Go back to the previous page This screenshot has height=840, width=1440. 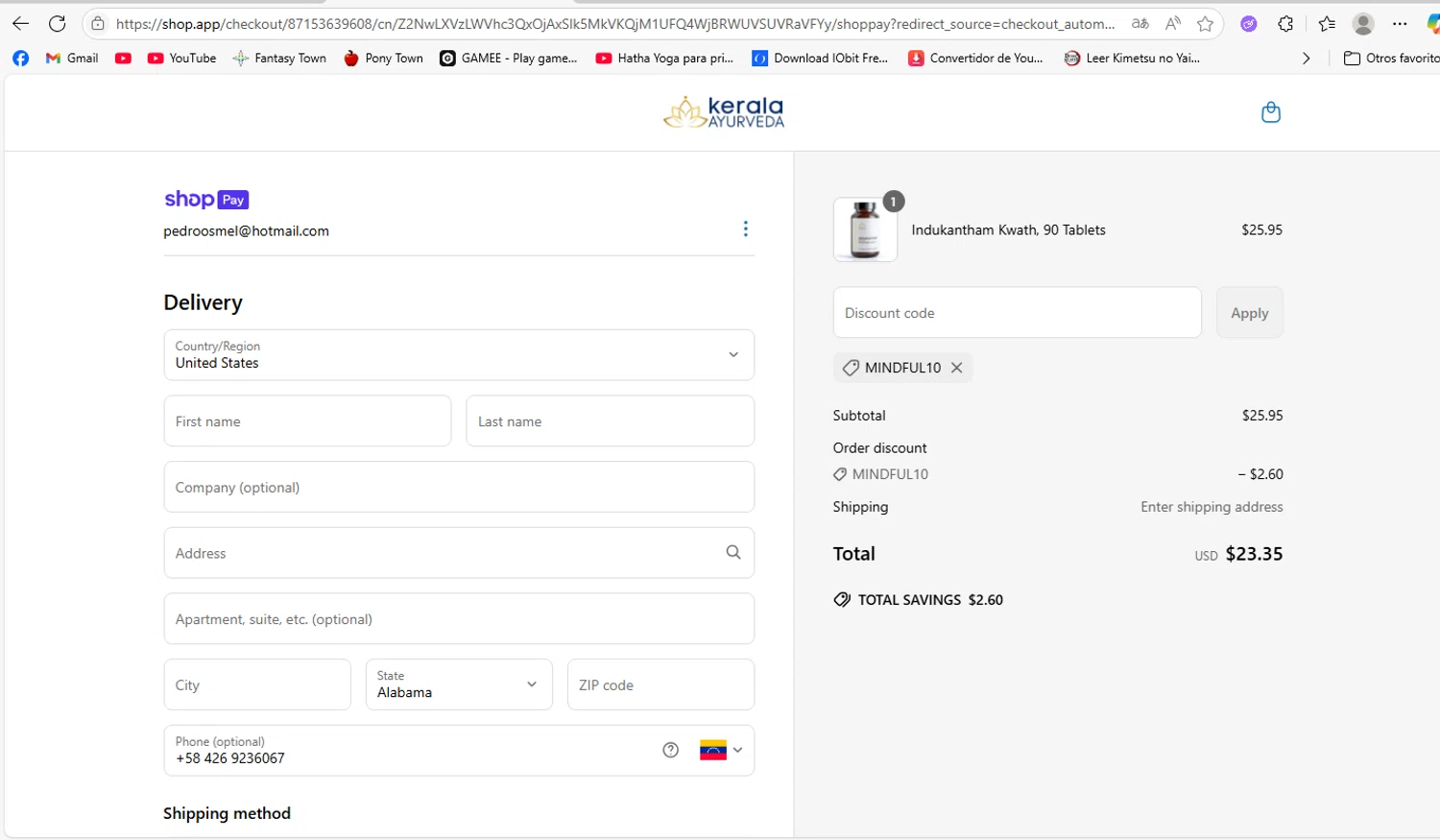(20, 24)
